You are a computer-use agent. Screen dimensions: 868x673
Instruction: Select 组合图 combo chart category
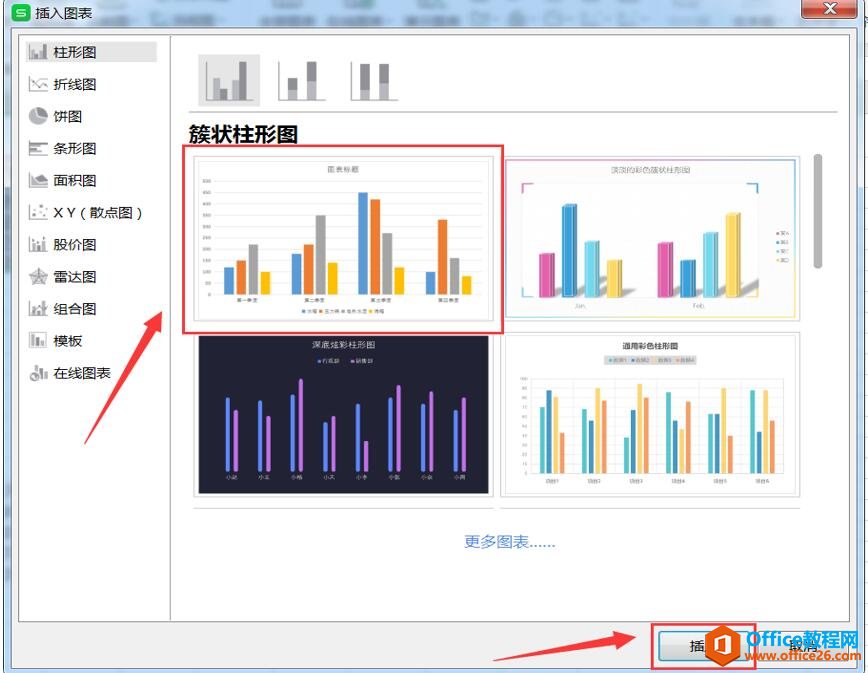click(75, 309)
